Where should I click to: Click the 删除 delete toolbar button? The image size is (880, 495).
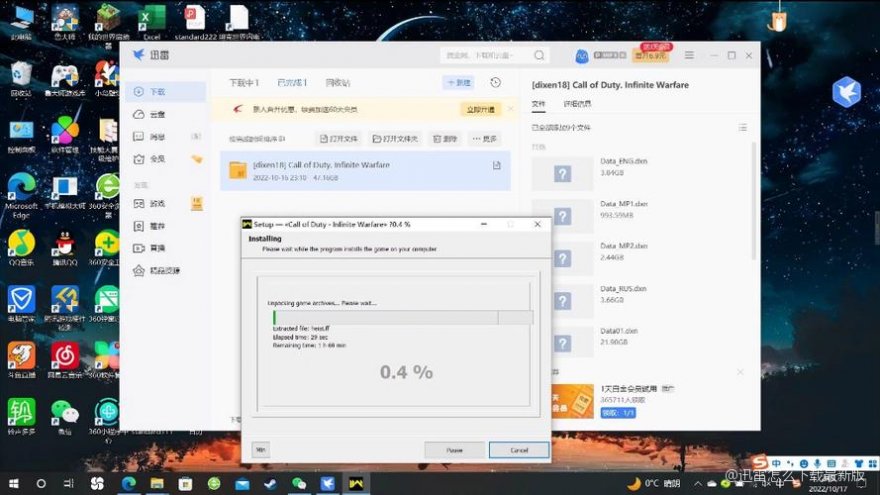(x=445, y=139)
